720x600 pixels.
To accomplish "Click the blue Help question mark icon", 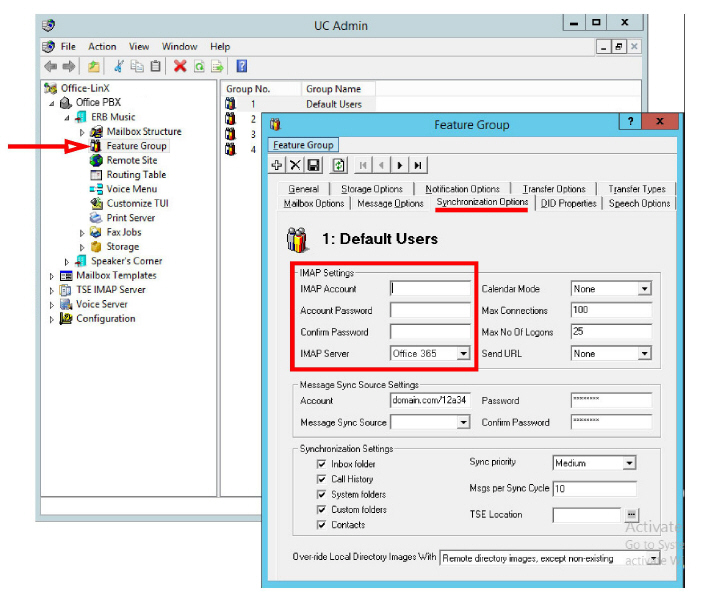I will 242,66.
